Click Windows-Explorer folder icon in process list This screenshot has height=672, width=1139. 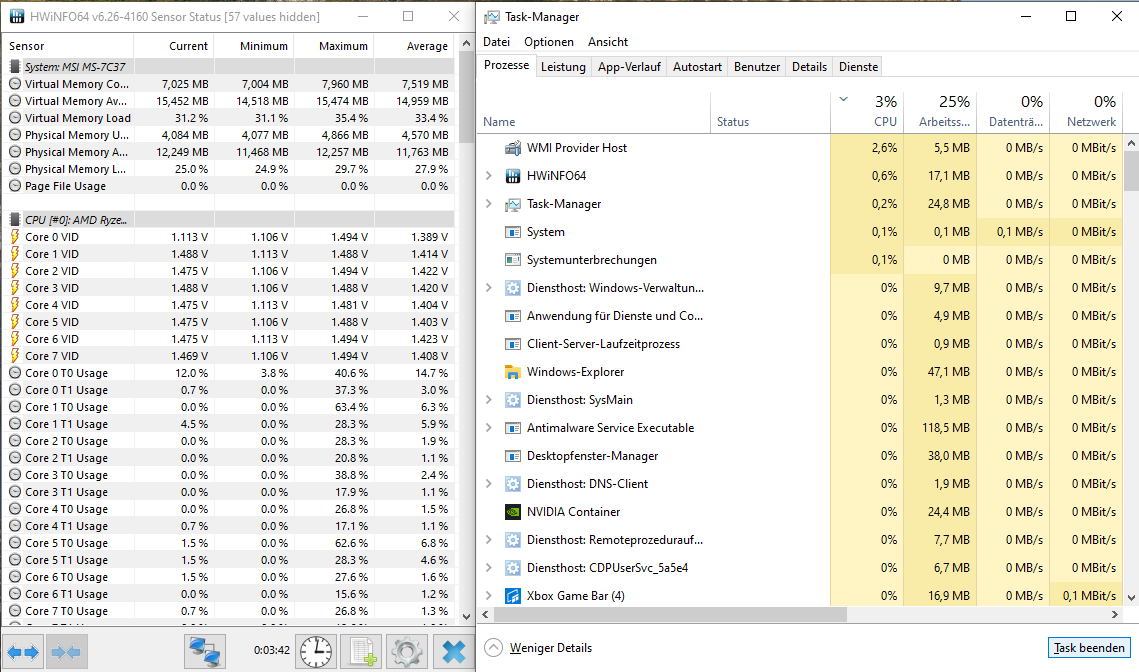click(513, 372)
